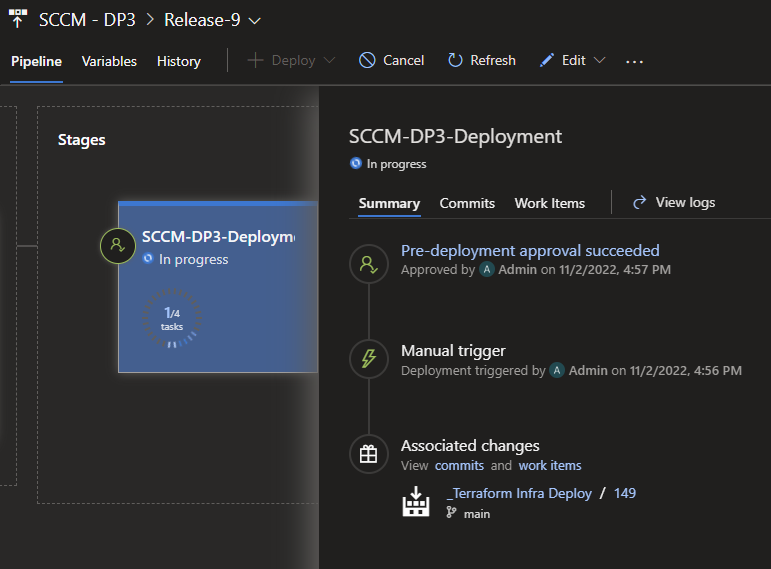
Task: Select the SCCM-DP3-Deployment stage card title
Action: coord(218,237)
